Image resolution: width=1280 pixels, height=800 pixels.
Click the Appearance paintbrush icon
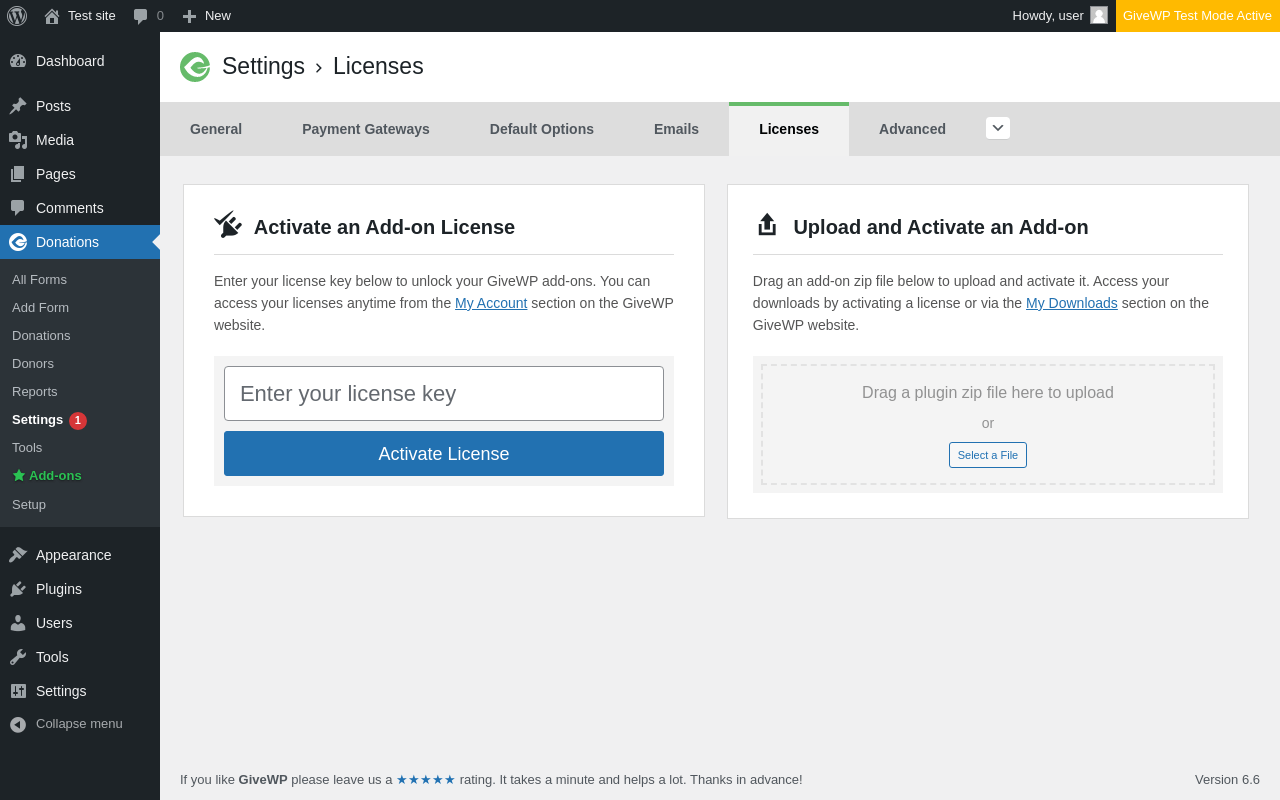[x=18, y=555]
